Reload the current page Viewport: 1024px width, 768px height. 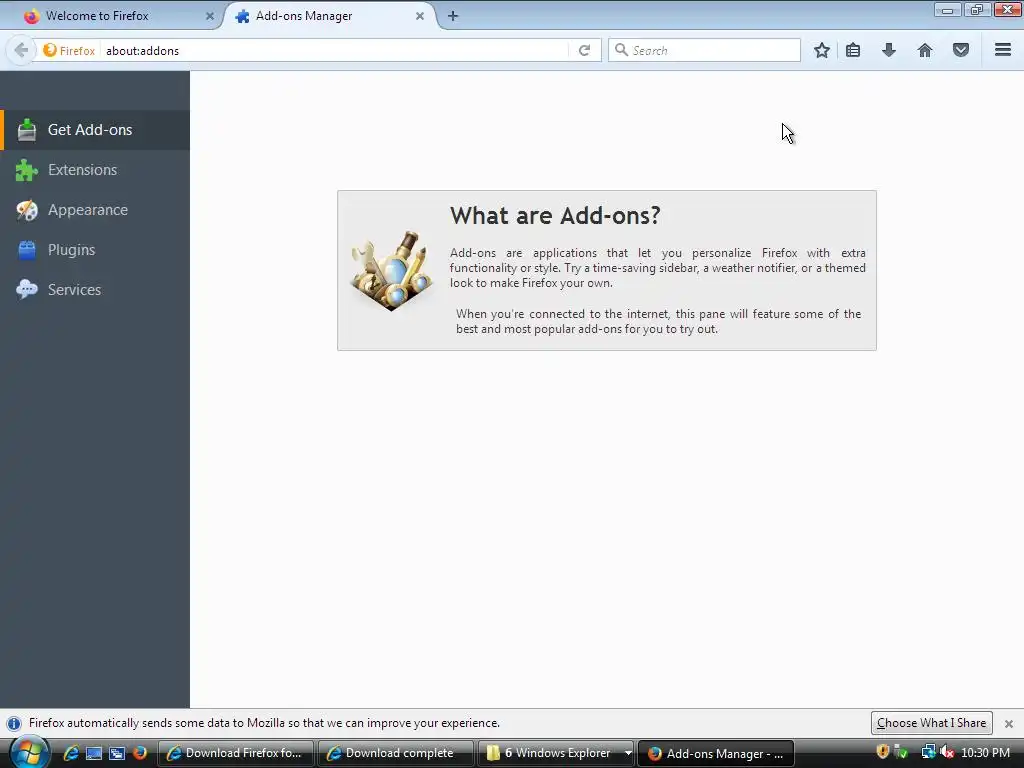[584, 50]
